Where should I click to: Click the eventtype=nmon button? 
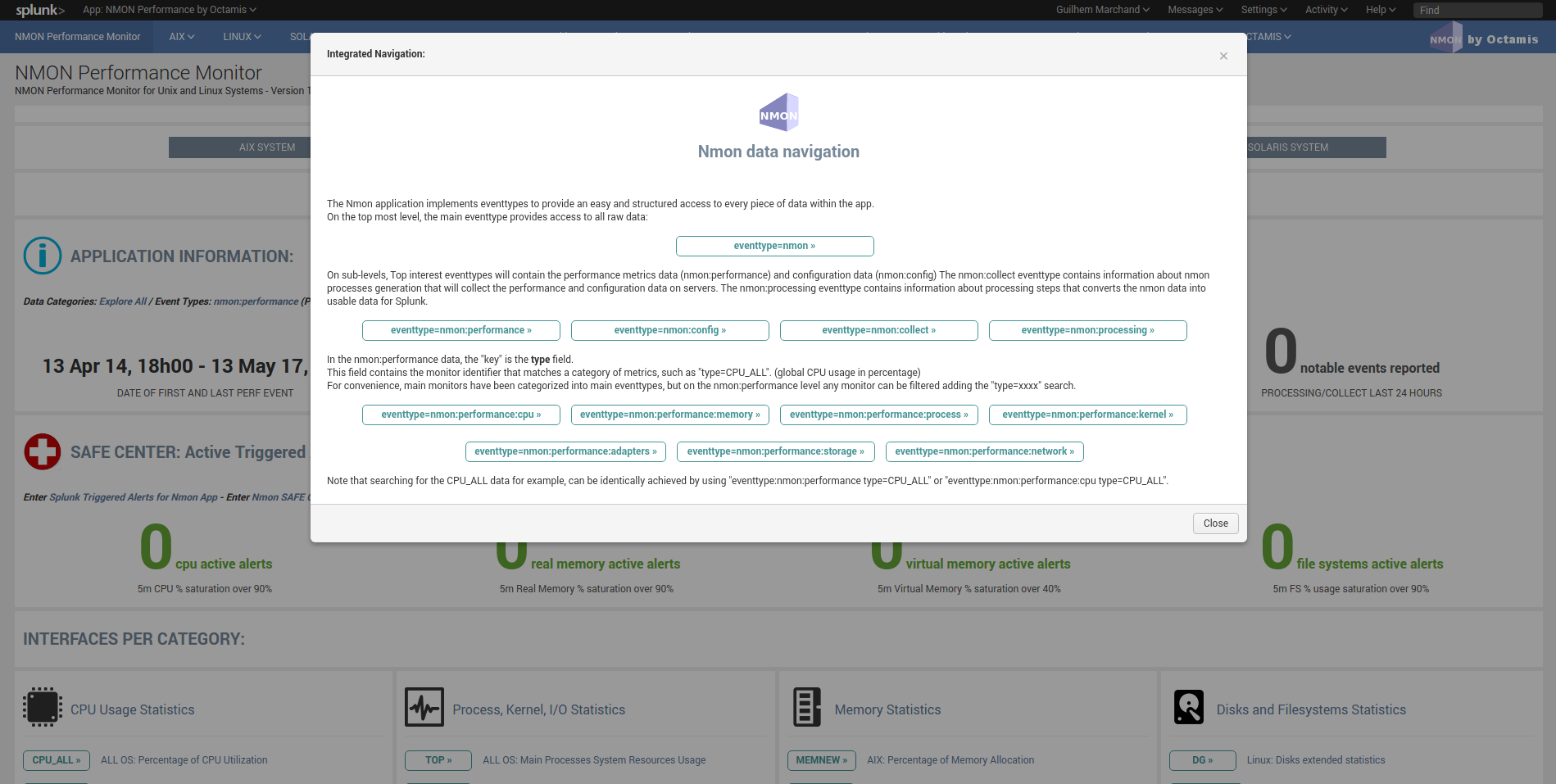click(x=774, y=246)
